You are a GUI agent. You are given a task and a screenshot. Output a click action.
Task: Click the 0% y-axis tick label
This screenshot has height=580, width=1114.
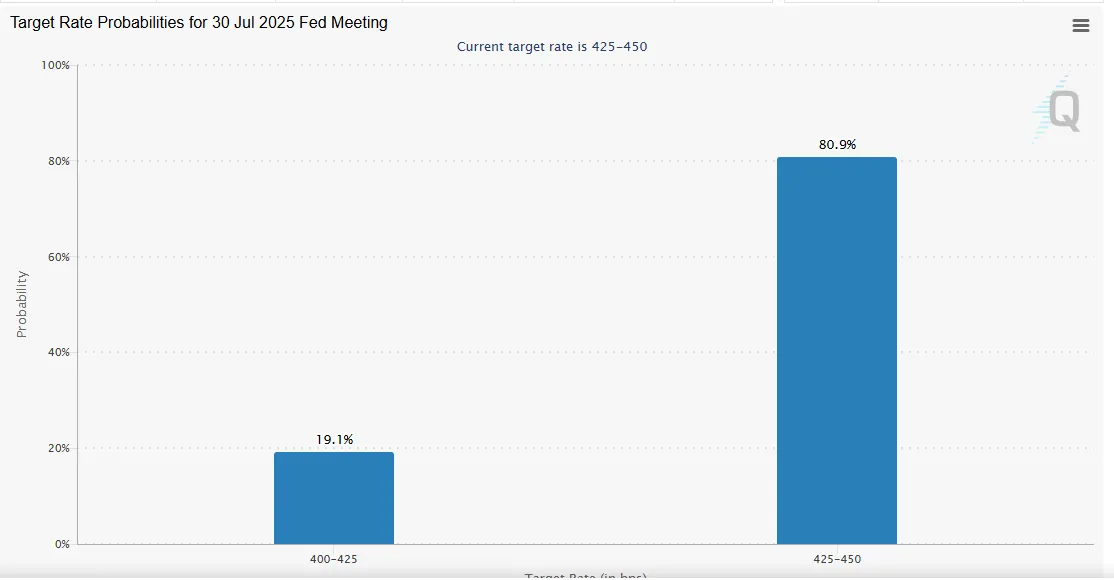[60, 544]
